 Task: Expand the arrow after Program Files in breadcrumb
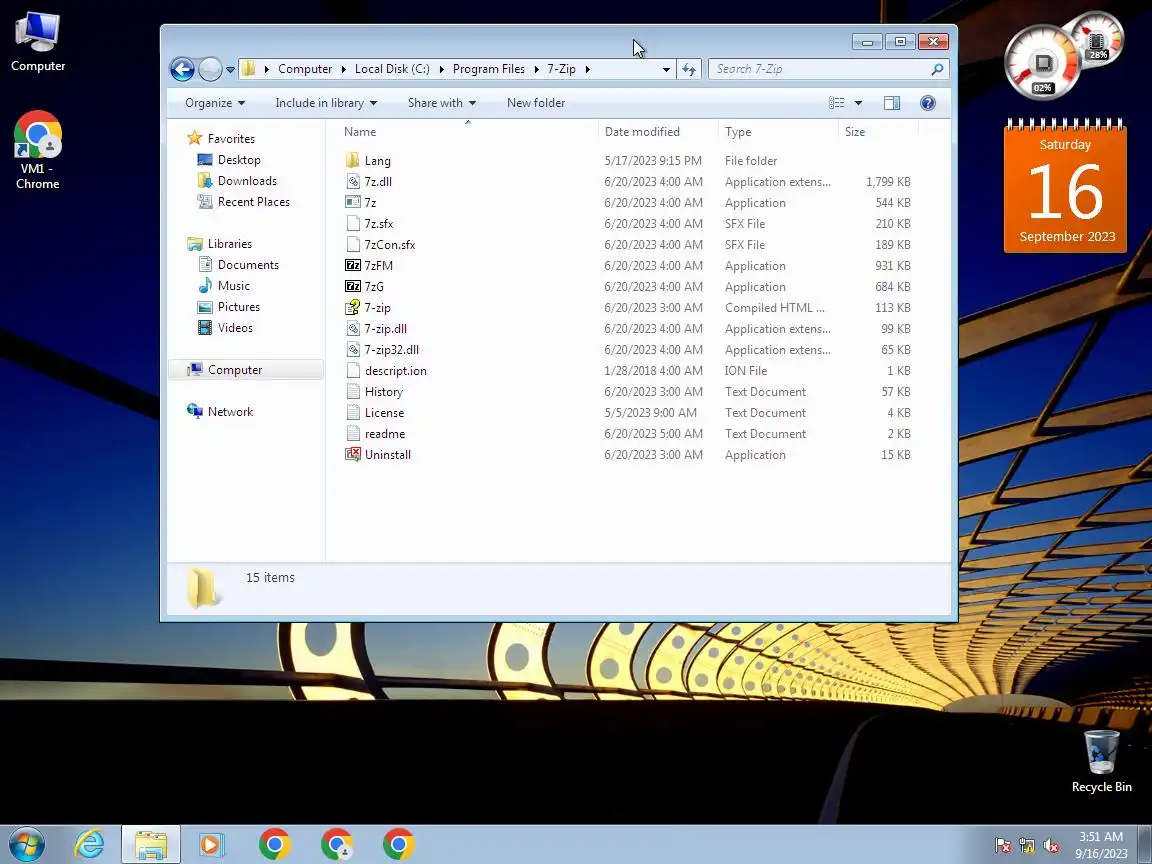(x=536, y=69)
